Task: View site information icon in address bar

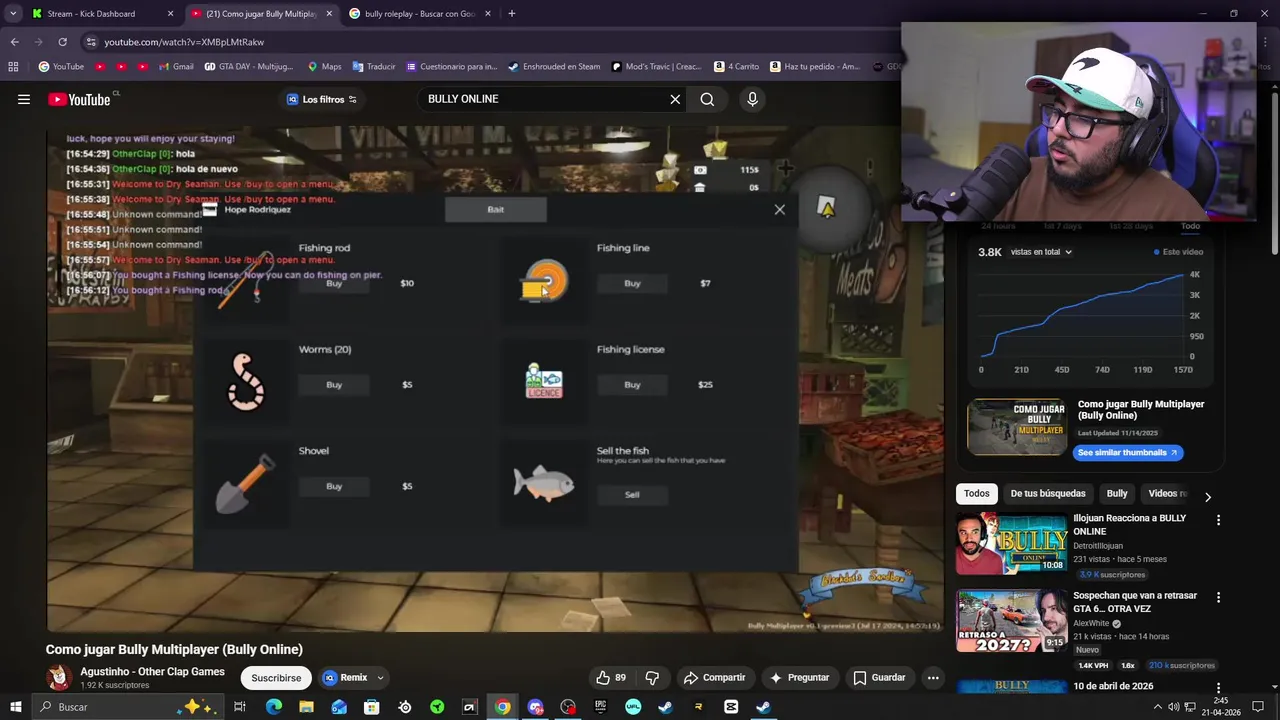Action: (x=91, y=42)
